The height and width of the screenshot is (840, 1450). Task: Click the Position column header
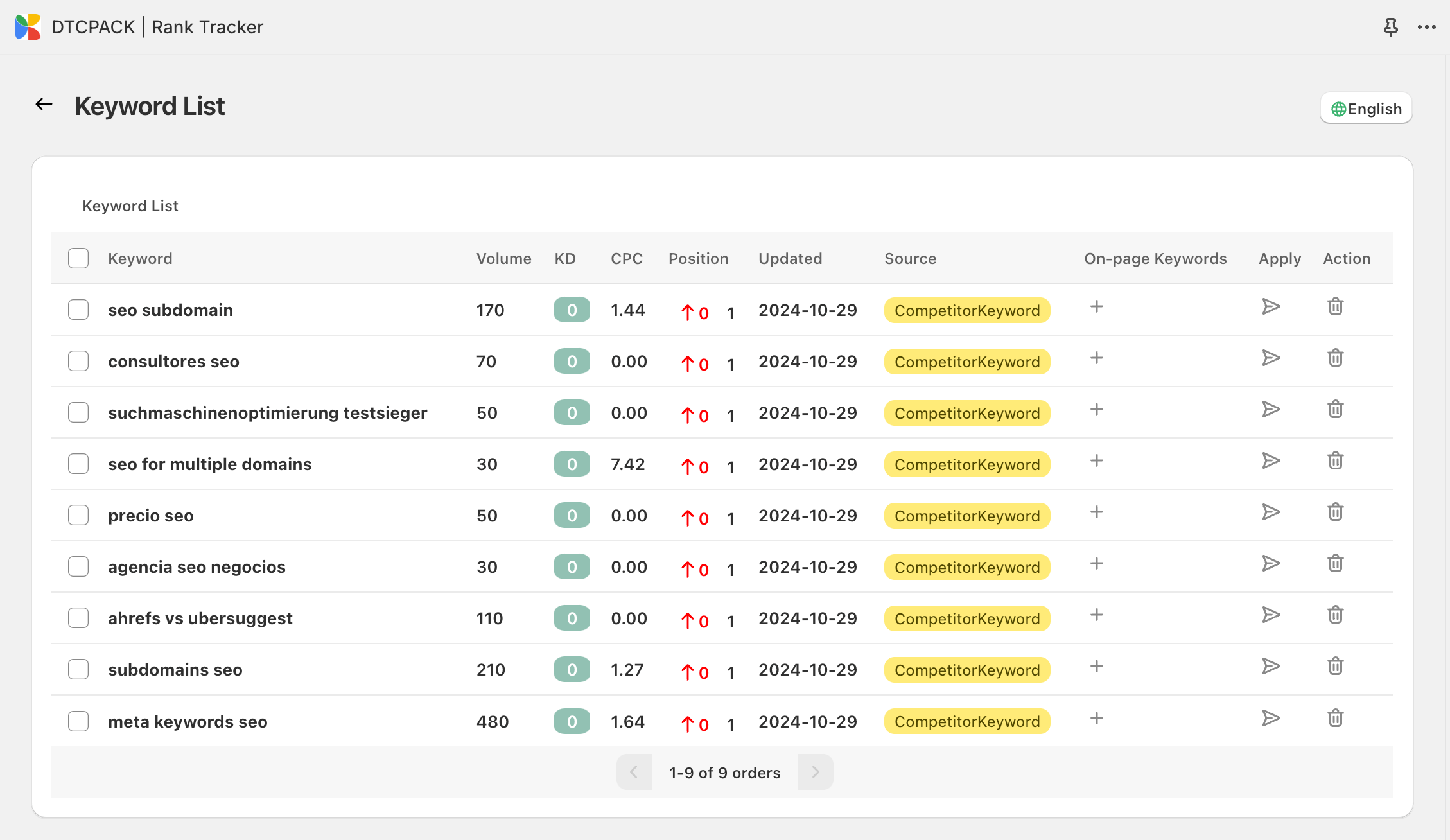(698, 259)
